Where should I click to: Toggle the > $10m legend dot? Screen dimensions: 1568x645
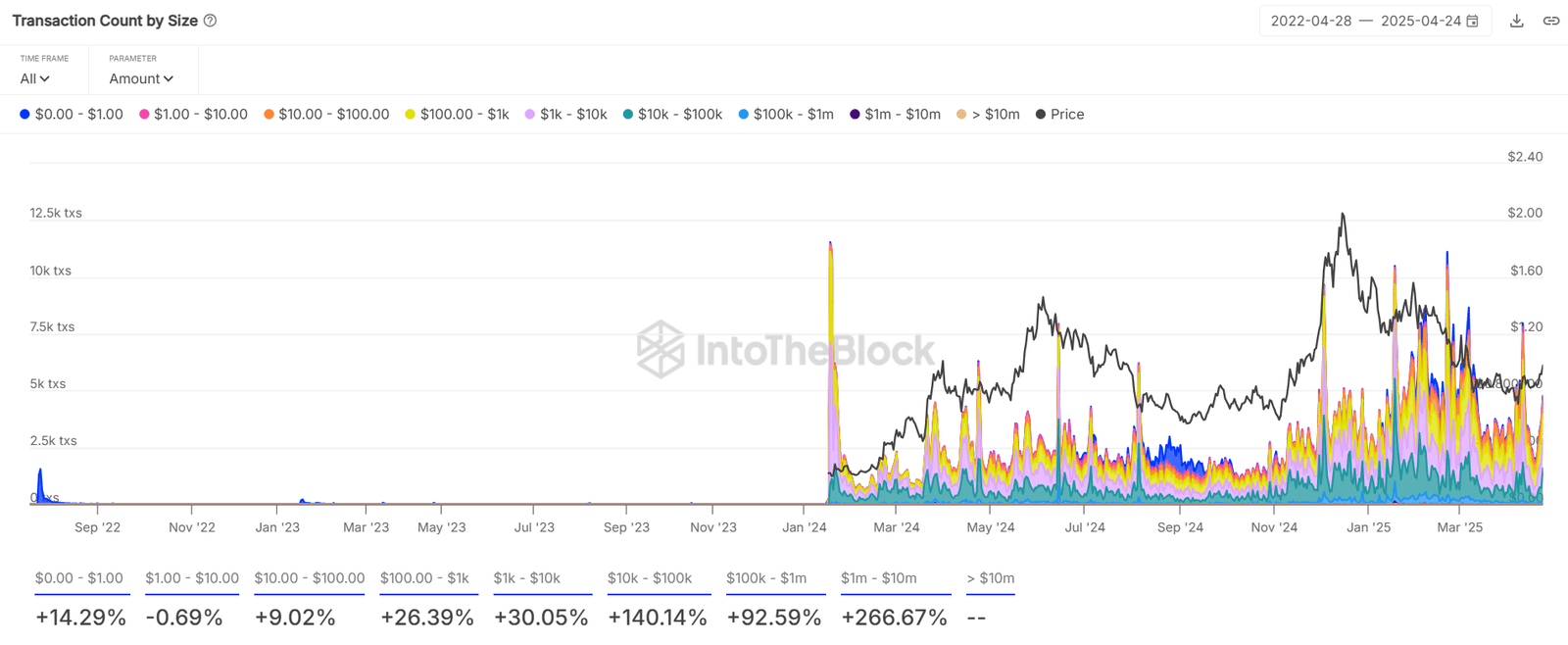pos(961,115)
